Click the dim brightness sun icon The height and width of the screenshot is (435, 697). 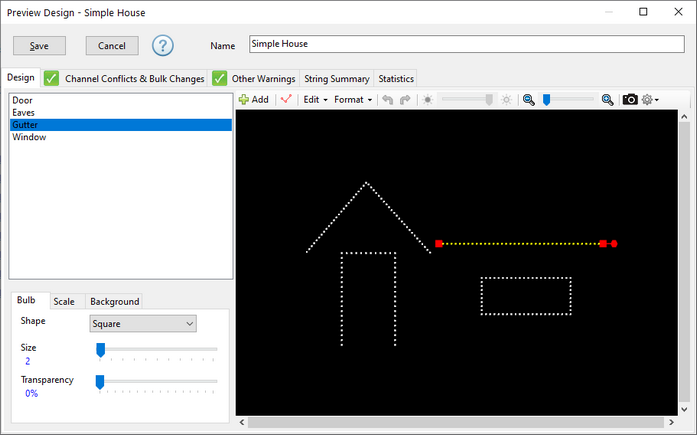[x=428, y=100]
